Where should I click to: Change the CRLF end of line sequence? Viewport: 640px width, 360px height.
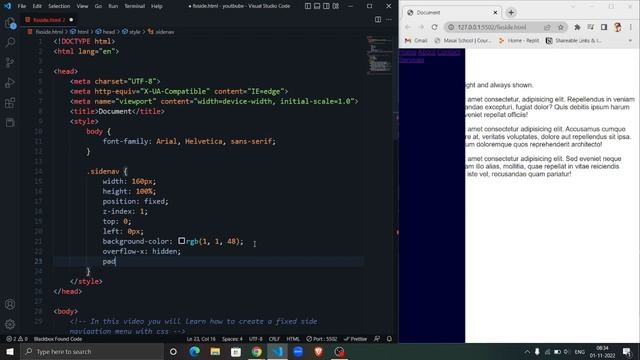(274, 339)
